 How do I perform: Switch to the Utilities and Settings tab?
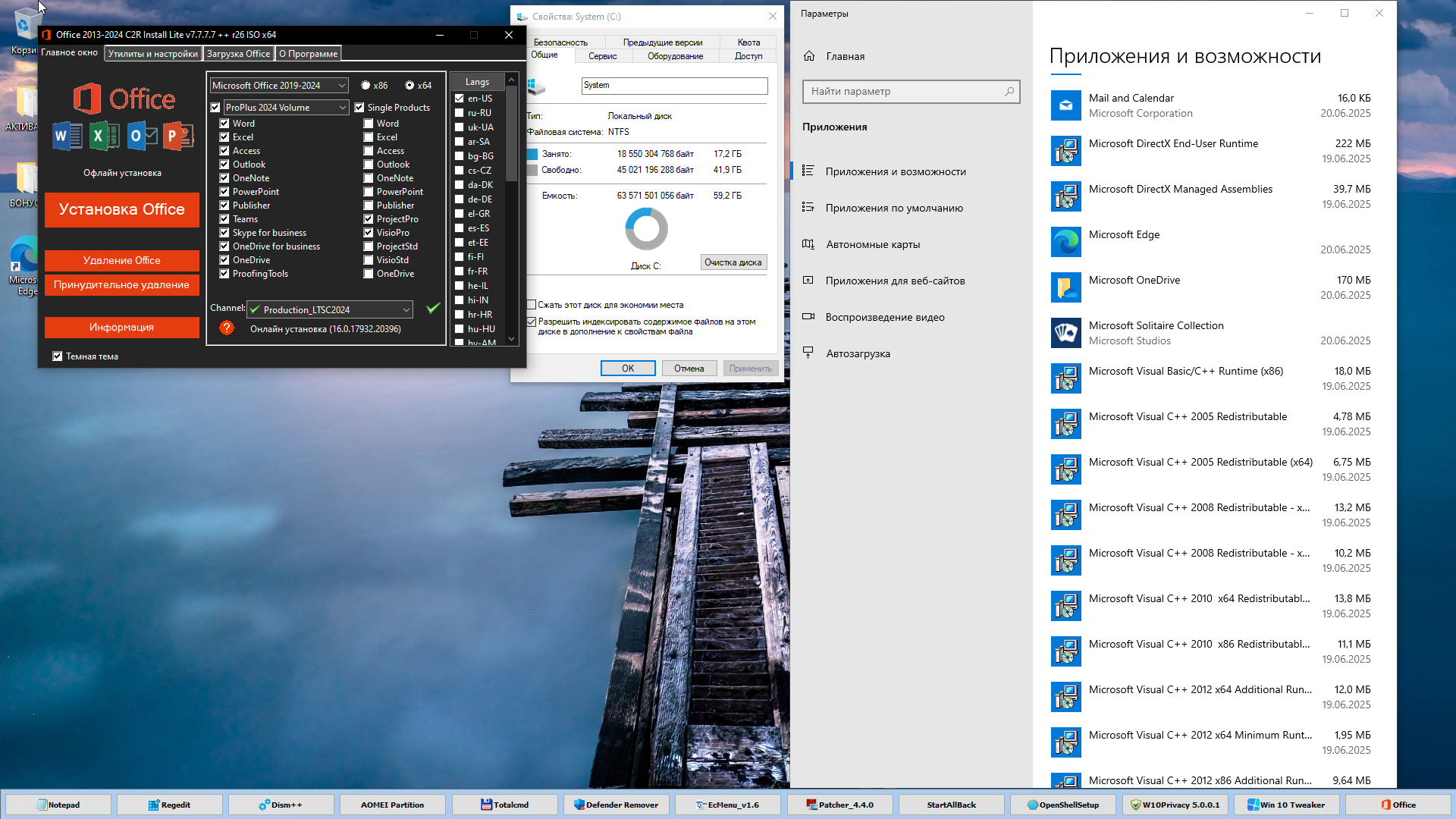point(153,54)
